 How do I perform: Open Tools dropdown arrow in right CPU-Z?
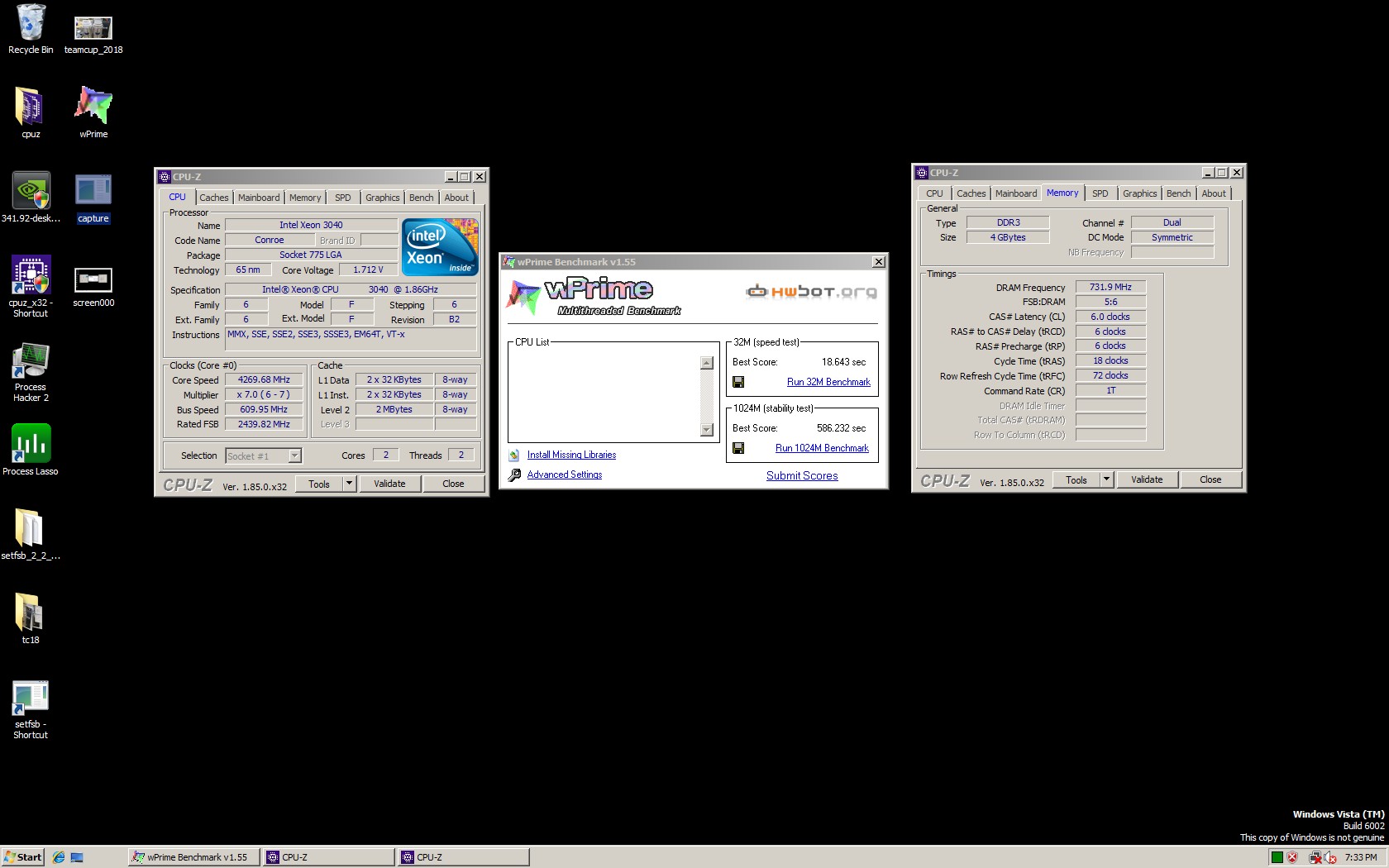point(1106,479)
